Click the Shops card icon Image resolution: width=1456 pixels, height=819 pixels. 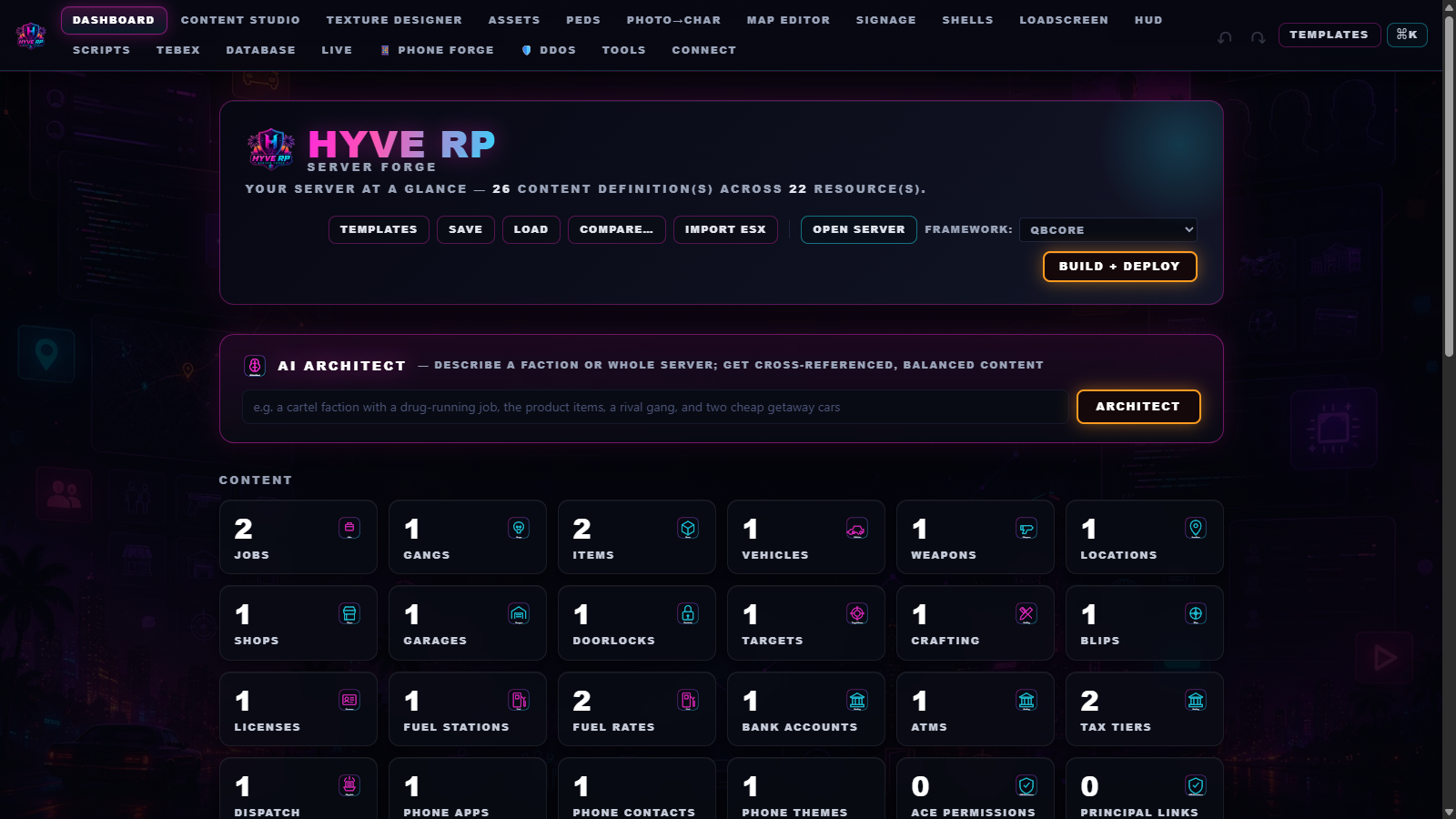point(349,613)
